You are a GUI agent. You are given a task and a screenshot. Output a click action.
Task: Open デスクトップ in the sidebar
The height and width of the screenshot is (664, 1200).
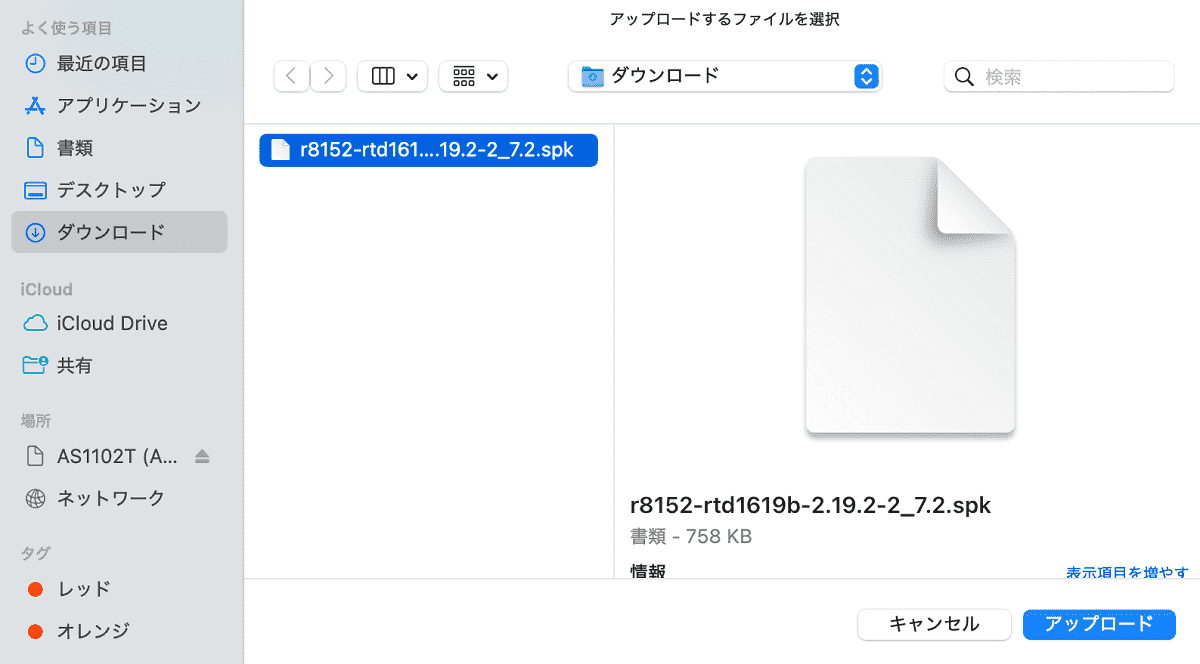pyautogui.click(x=120, y=189)
